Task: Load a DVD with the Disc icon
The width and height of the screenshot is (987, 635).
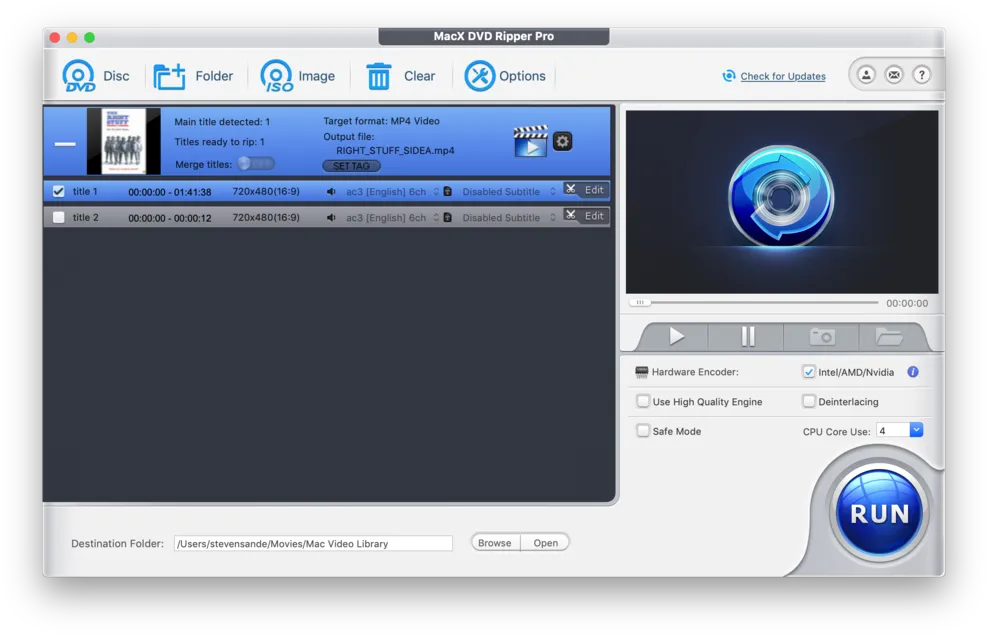Action: (78, 76)
